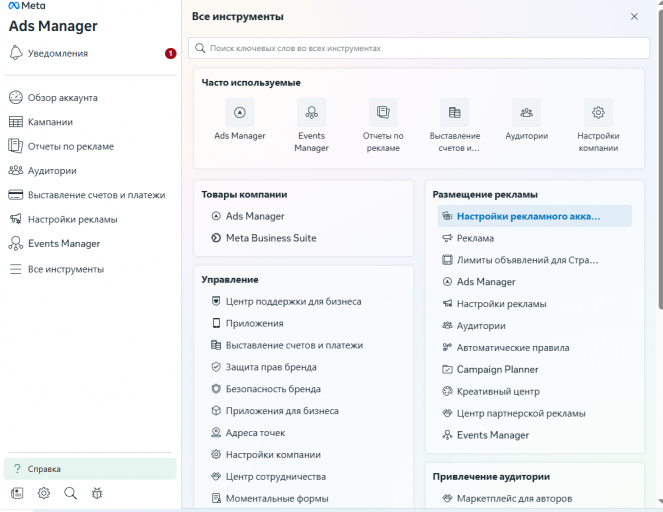The width and height of the screenshot is (663, 512).
Task: Open Meta Business Suite link
Action: click(x=270, y=238)
